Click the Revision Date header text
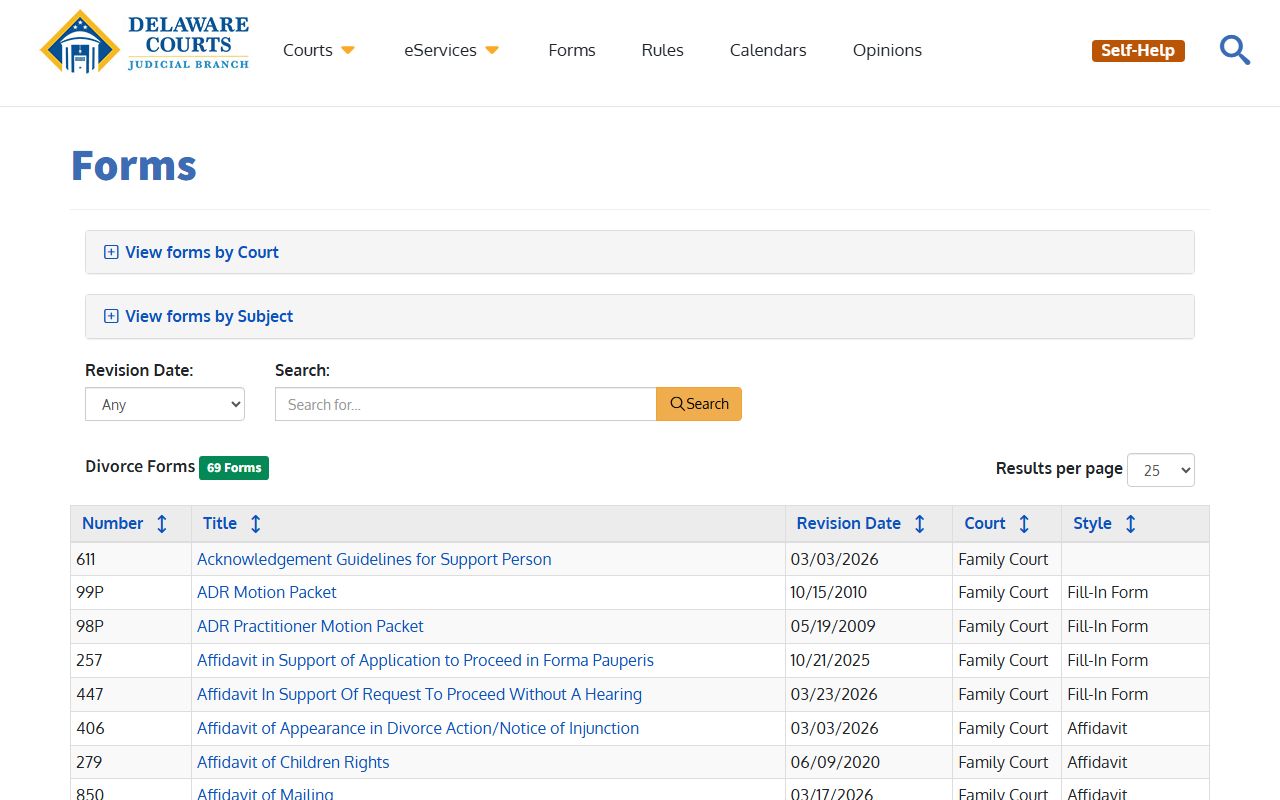This screenshot has width=1280, height=800. [849, 523]
